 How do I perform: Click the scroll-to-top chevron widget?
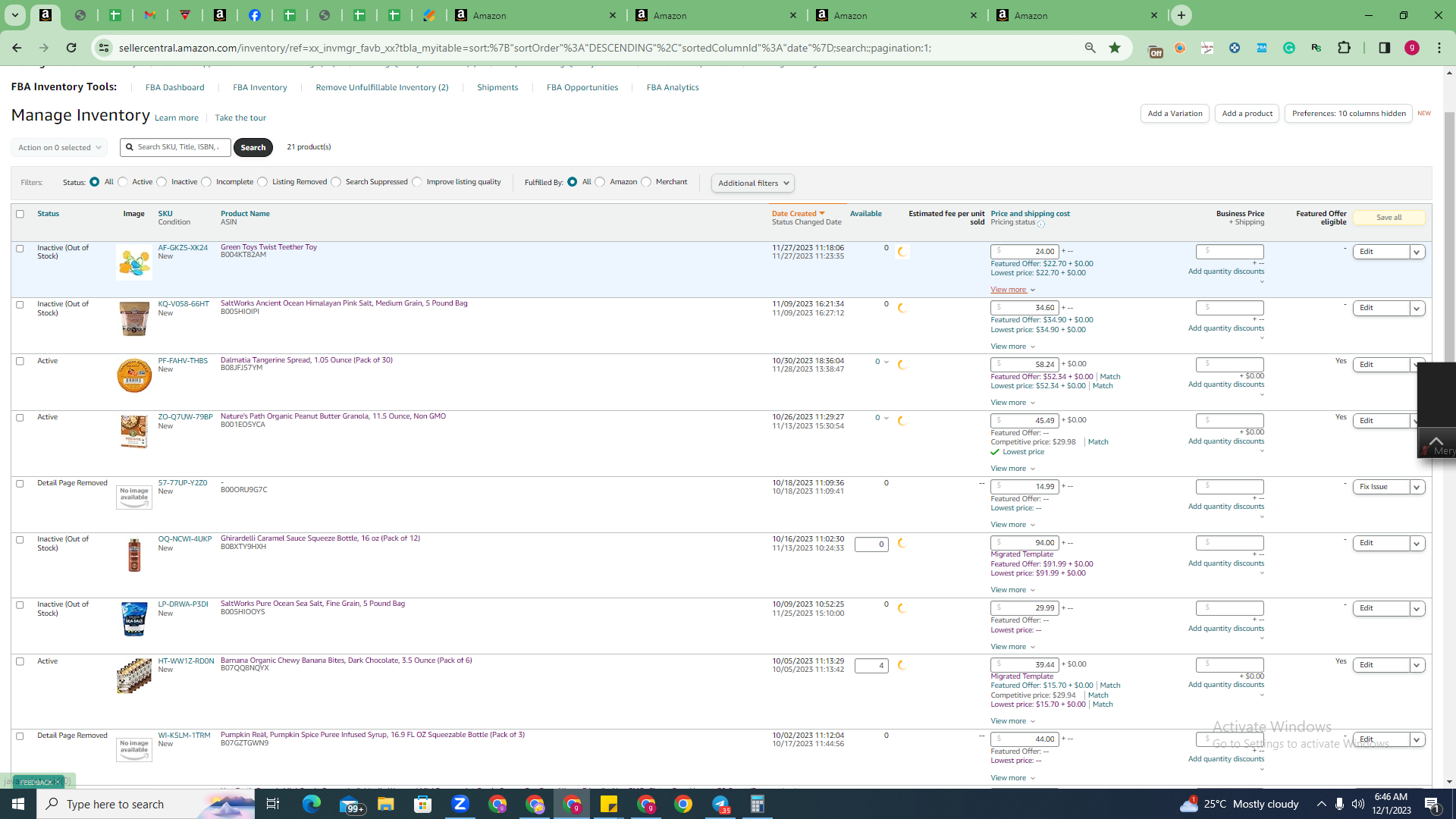(1436, 443)
